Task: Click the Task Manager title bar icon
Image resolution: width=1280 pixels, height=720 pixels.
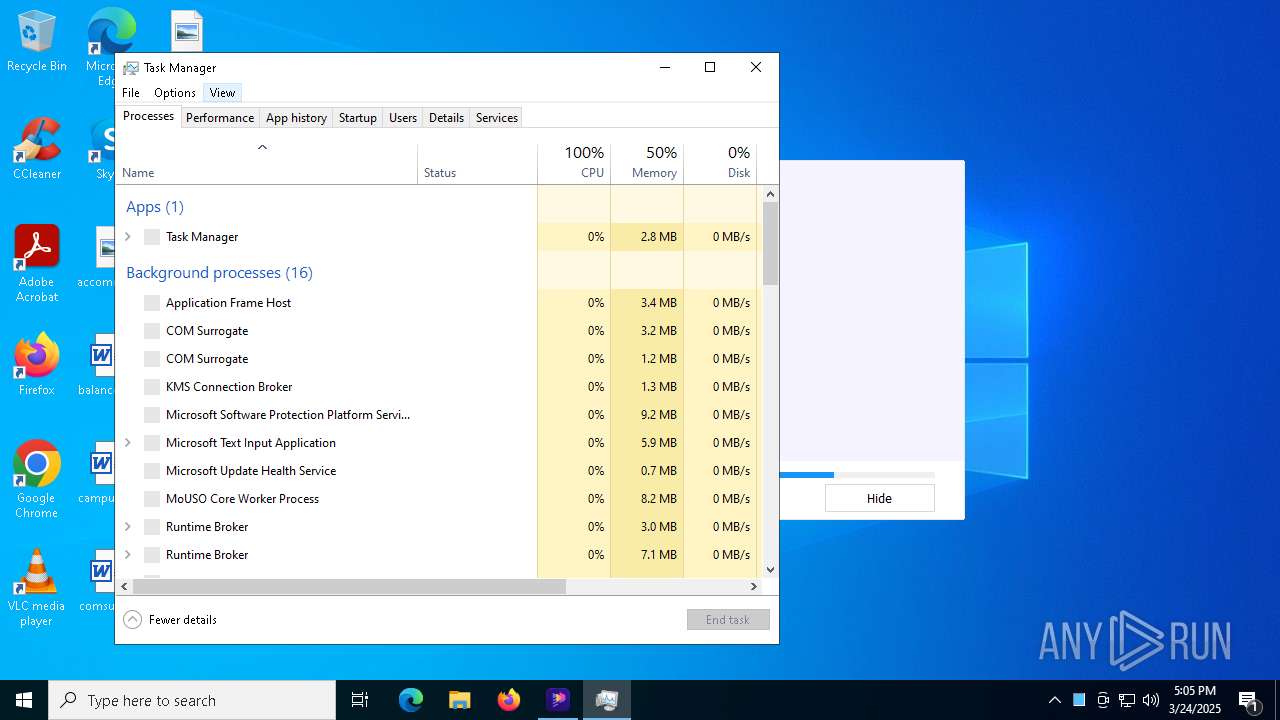Action: tap(131, 68)
